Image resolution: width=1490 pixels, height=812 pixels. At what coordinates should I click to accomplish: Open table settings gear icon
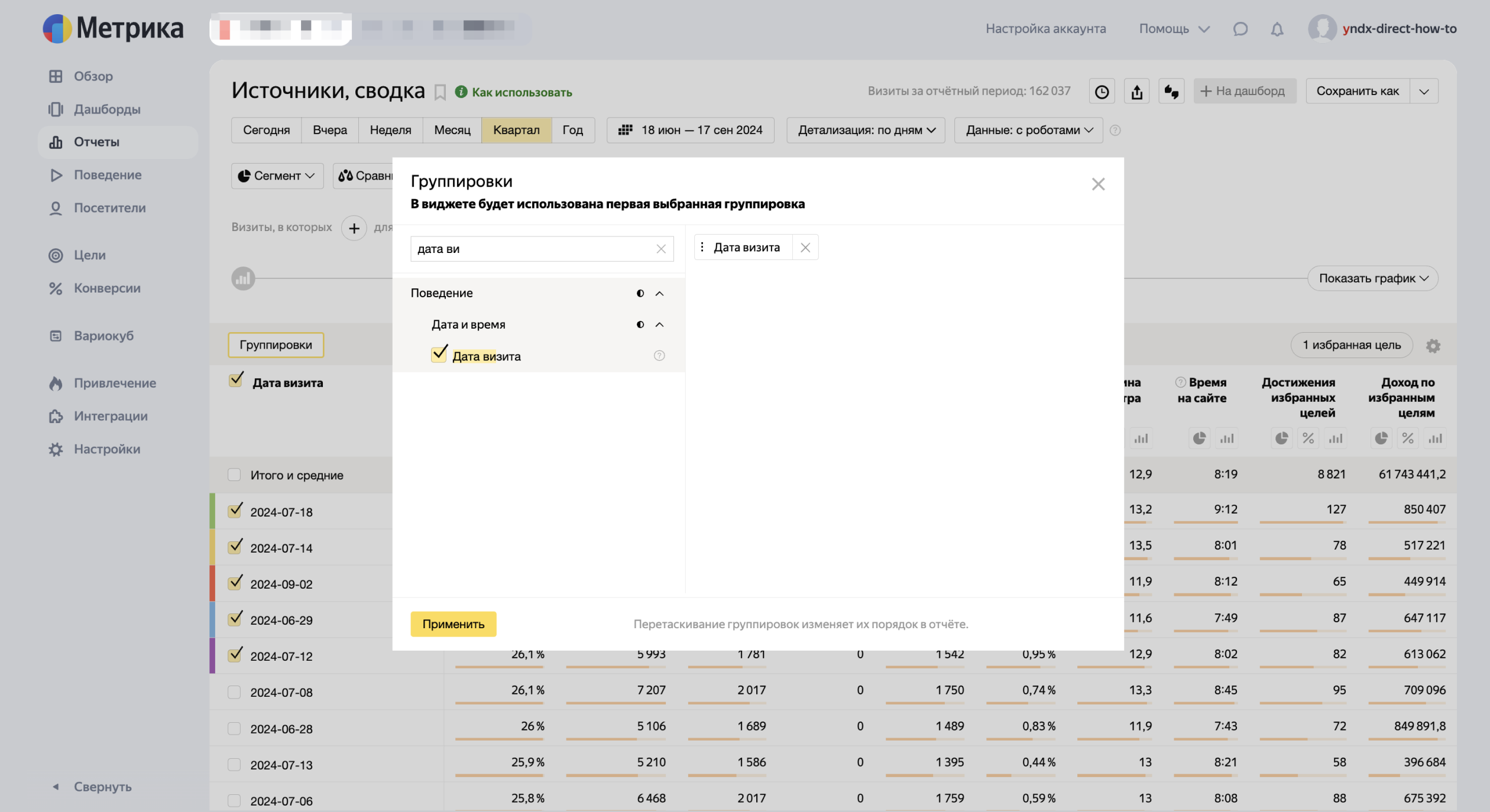point(1433,346)
